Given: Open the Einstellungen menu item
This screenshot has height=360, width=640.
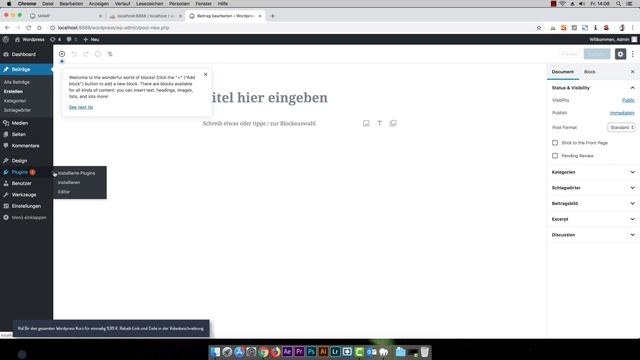Looking at the screenshot, I should [x=26, y=206].
